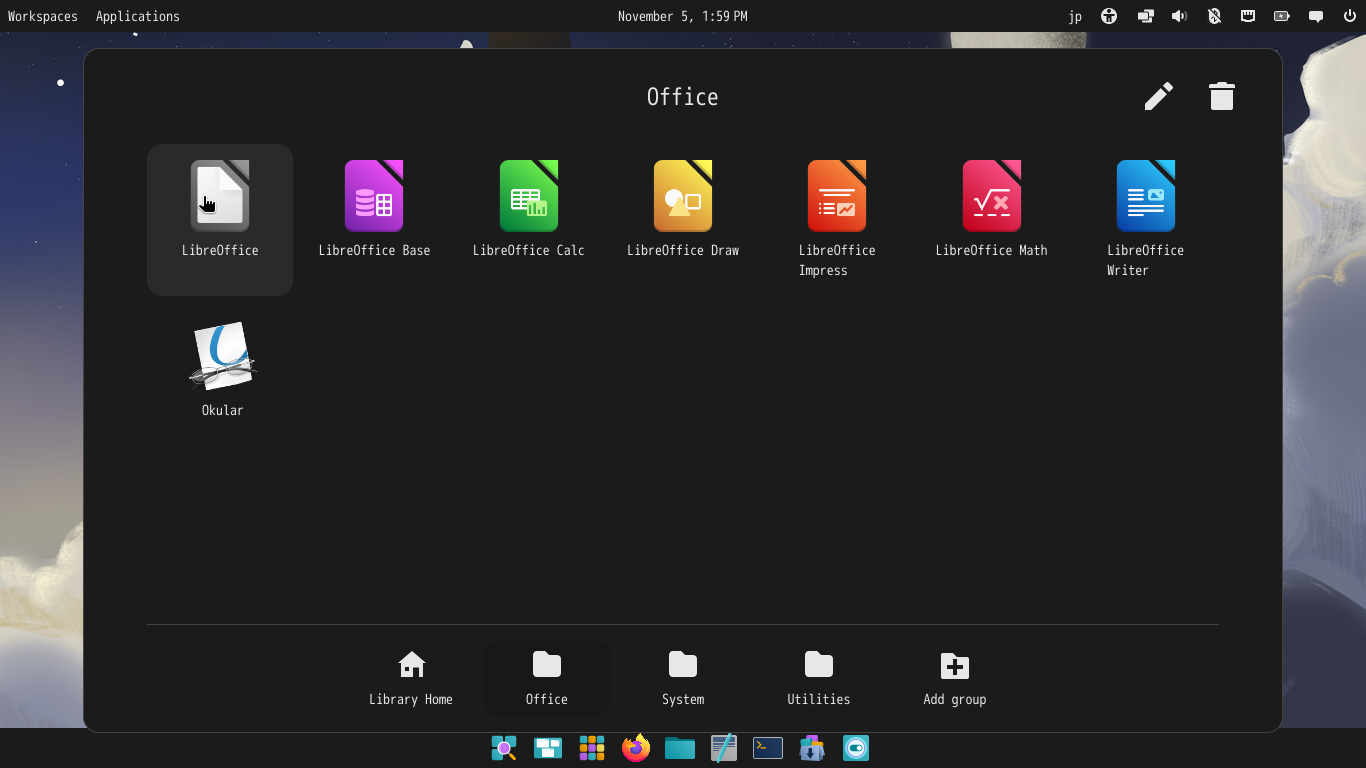This screenshot has height=768, width=1366.
Task: Open Workspaces overview from top panel
Action: point(43,16)
